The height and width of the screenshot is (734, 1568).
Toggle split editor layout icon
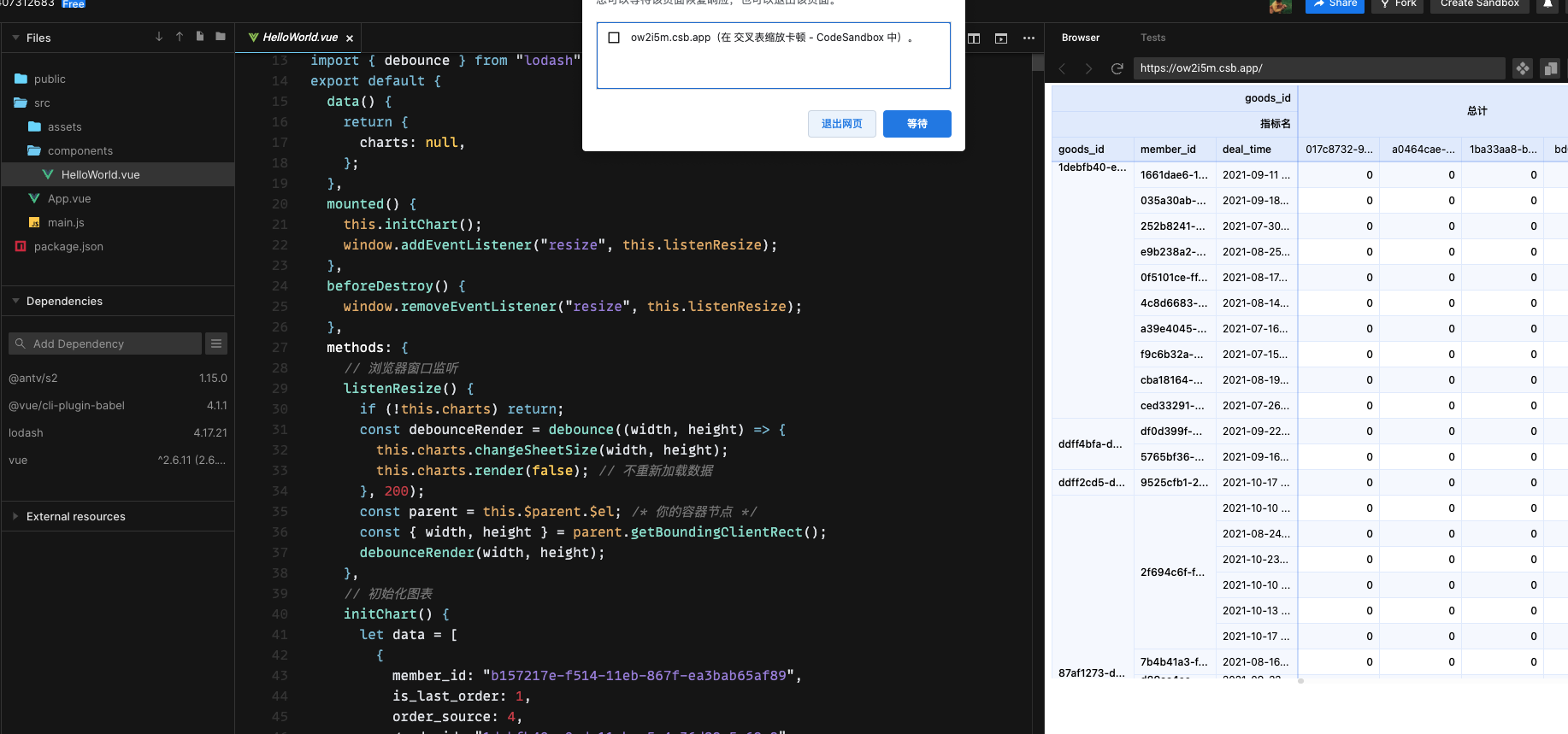974,38
